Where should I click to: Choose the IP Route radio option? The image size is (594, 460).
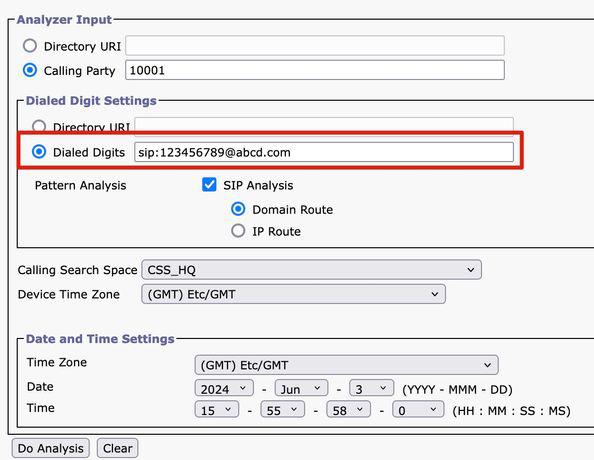pyautogui.click(x=238, y=230)
